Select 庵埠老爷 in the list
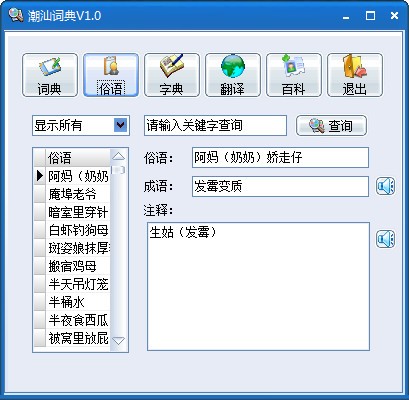Viewport: 409px width, 400px height. pyautogui.click(x=72, y=194)
